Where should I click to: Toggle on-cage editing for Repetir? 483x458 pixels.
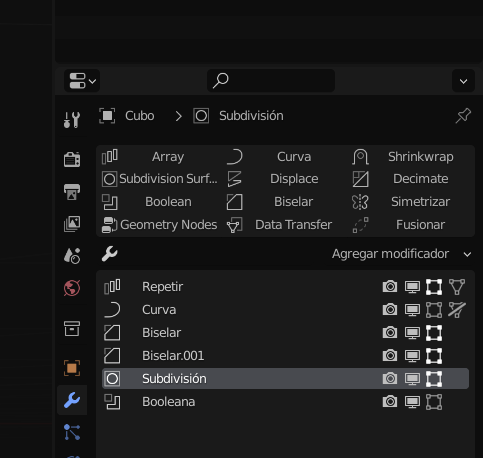pyautogui.click(x=457, y=287)
